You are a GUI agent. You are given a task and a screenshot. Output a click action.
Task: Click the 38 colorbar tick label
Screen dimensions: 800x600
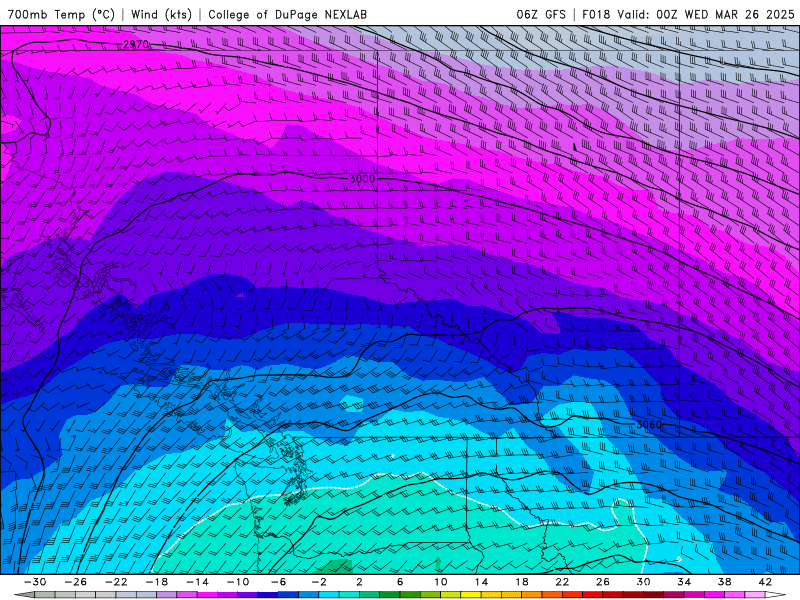pos(724,582)
